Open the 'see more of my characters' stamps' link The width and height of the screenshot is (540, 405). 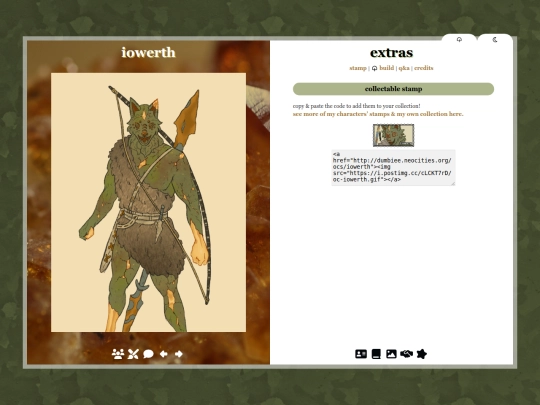[x=378, y=114]
